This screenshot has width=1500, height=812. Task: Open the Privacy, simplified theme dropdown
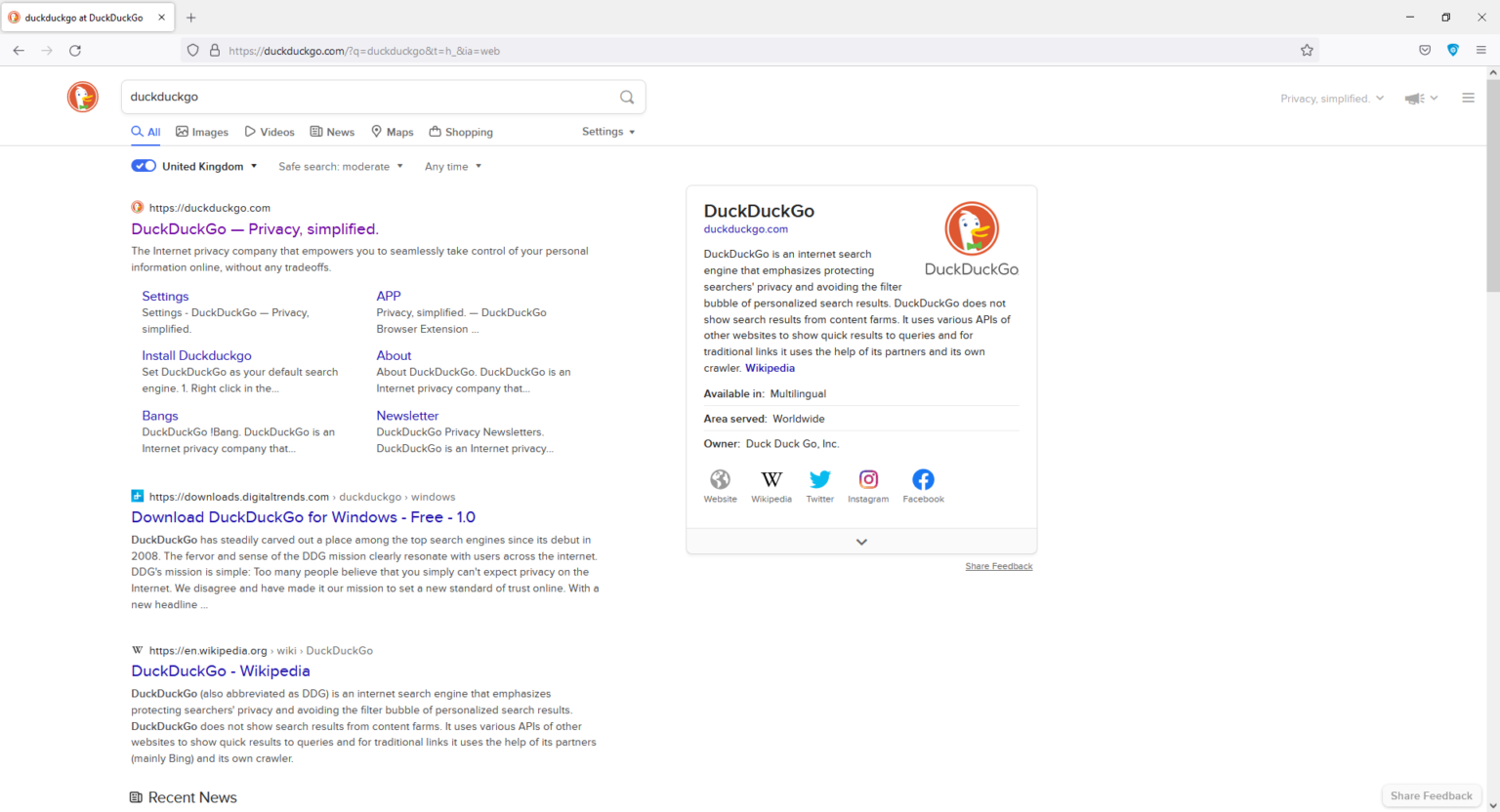[x=1331, y=98]
